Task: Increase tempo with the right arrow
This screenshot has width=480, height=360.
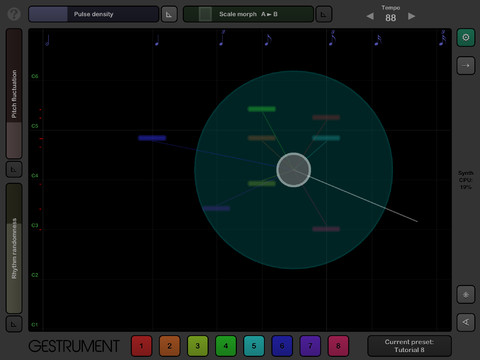Action: pyautogui.click(x=412, y=16)
